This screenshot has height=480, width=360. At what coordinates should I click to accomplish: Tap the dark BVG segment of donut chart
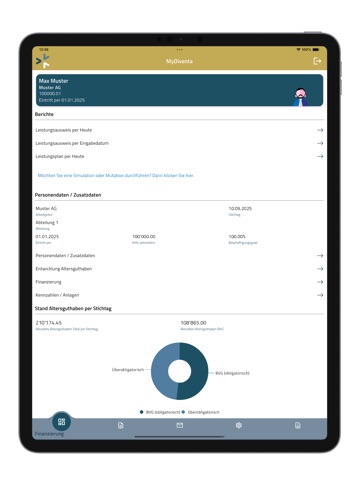198,373
